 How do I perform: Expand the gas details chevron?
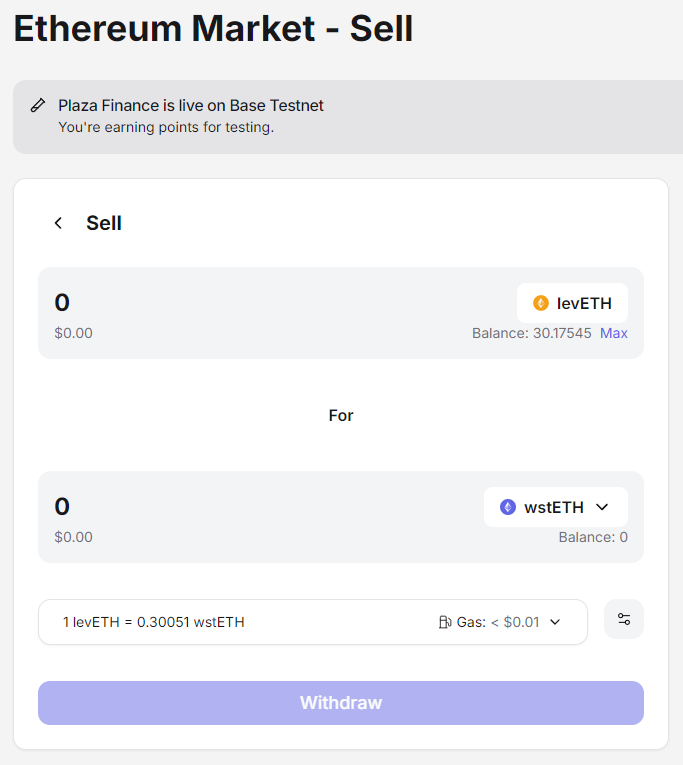click(555, 622)
